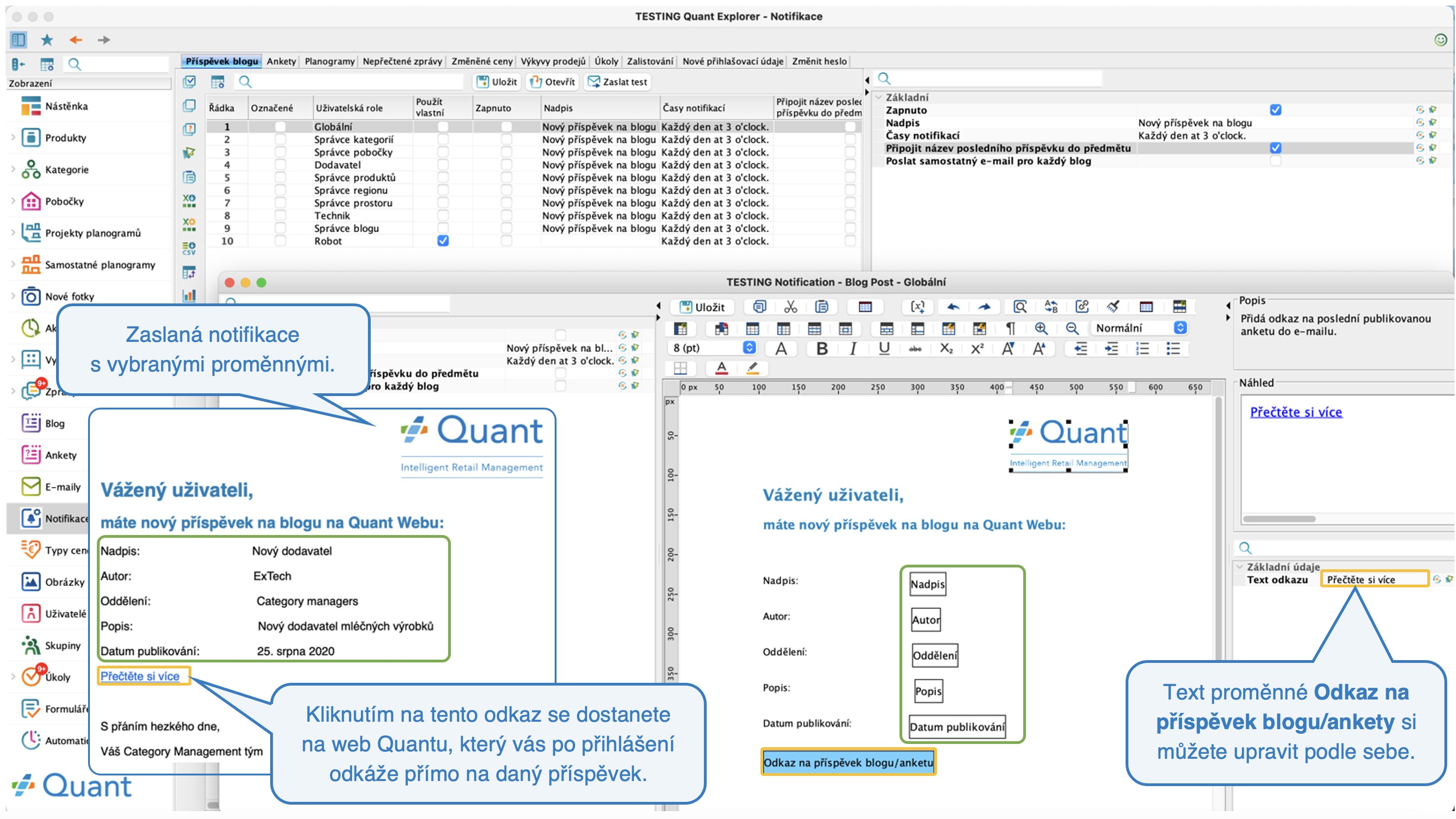Click Uložit in the Blog Post editor window

coord(702,307)
